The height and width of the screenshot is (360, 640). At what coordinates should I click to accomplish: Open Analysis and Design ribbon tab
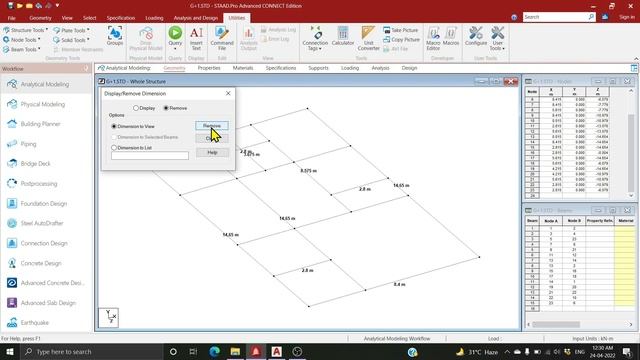coord(196,18)
